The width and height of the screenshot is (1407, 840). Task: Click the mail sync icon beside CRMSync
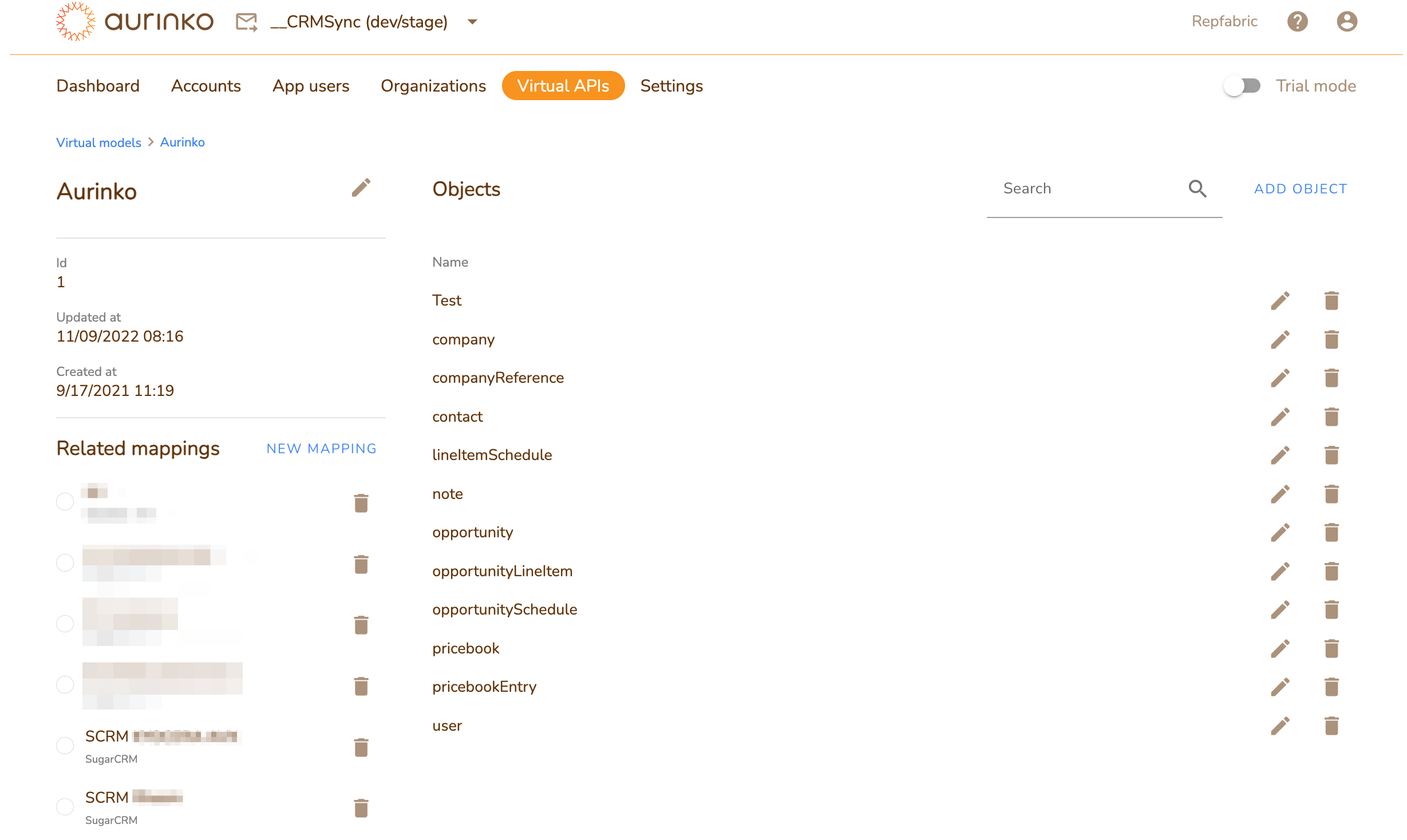pyautogui.click(x=247, y=22)
